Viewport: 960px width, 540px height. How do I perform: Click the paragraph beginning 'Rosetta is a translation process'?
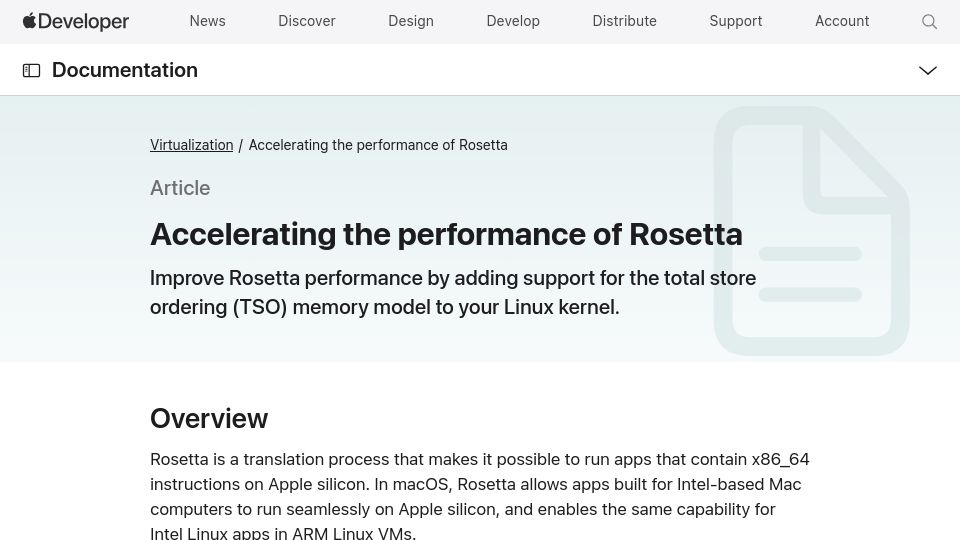[x=480, y=495]
